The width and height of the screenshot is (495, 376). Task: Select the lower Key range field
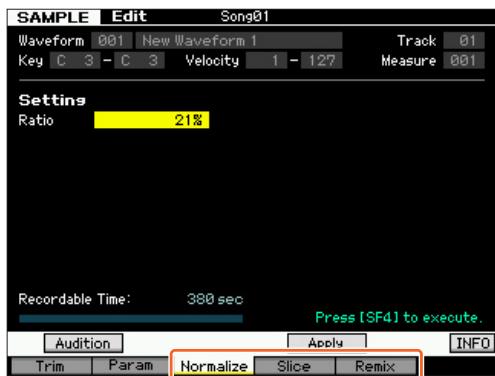[x=75, y=60]
